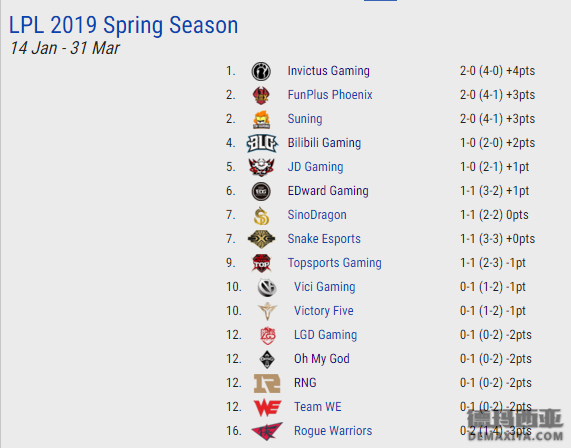
Task: Click the FunPlus Phoenix logo icon
Action: (261, 95)
